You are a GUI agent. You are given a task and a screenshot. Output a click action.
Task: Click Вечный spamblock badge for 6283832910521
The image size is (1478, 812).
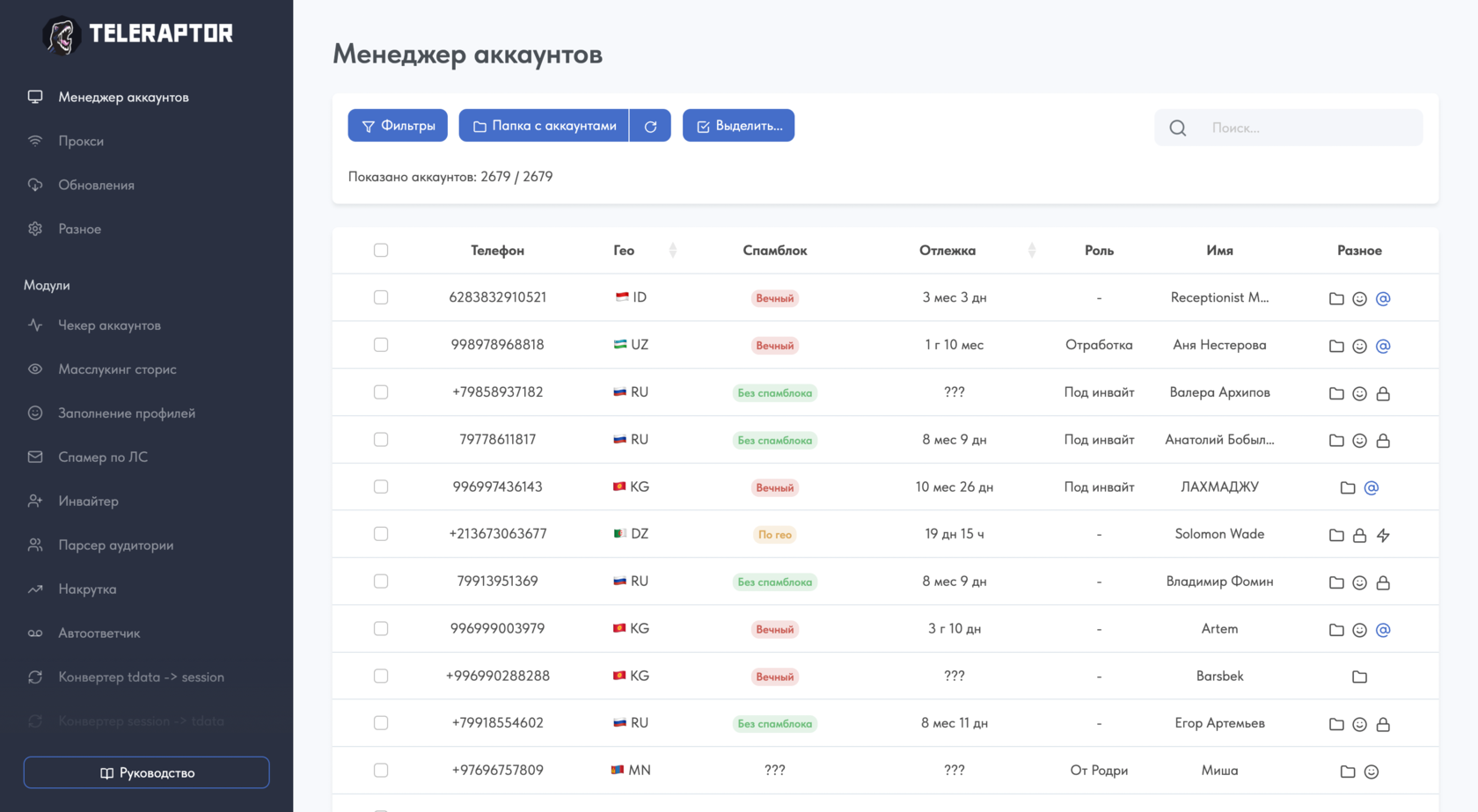tap(775, 298)
